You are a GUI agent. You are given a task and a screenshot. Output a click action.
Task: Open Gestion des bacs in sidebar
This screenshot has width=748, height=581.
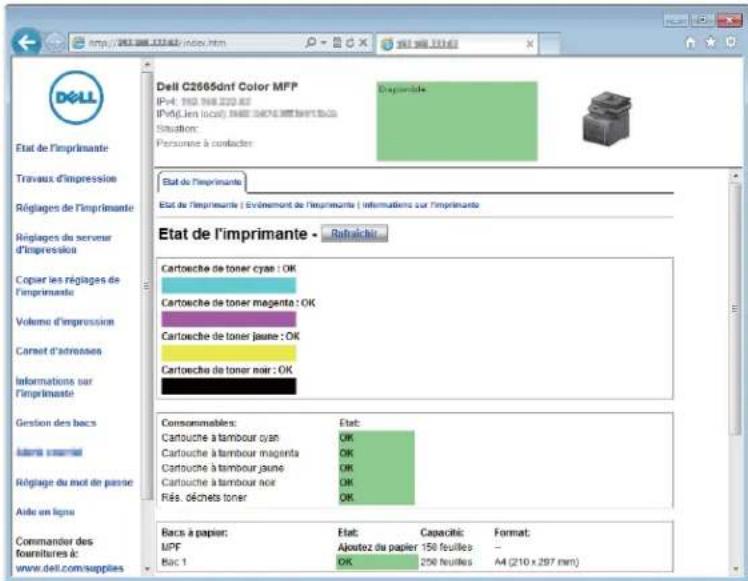(56, 423)
